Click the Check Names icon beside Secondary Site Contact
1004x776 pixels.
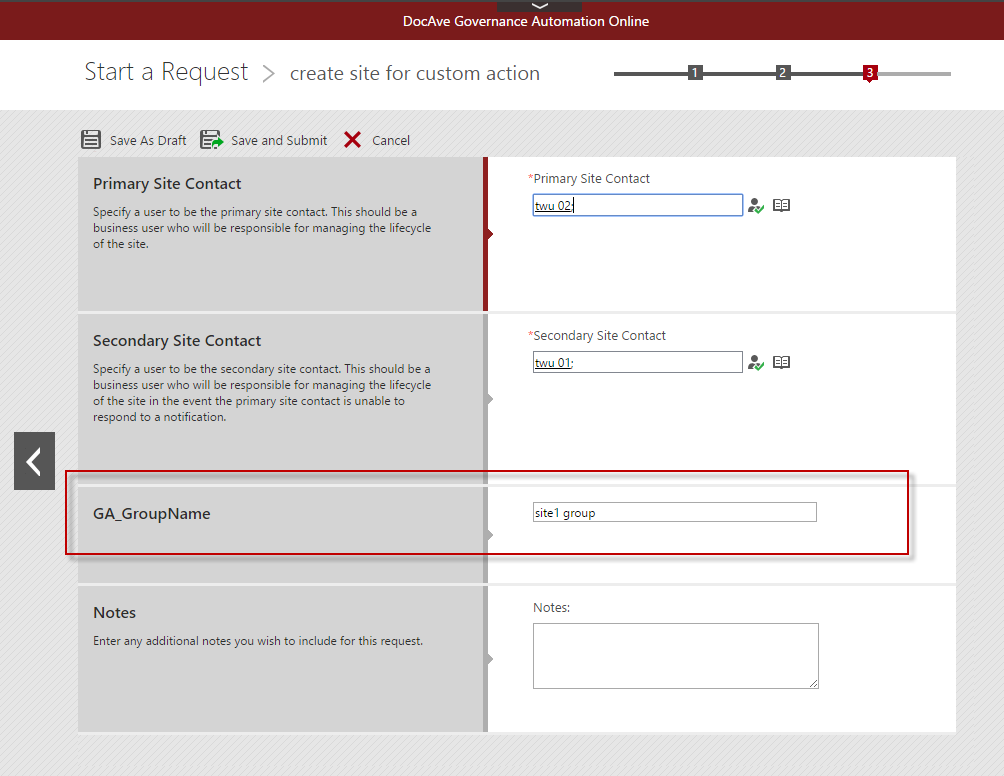click(756, 362)
